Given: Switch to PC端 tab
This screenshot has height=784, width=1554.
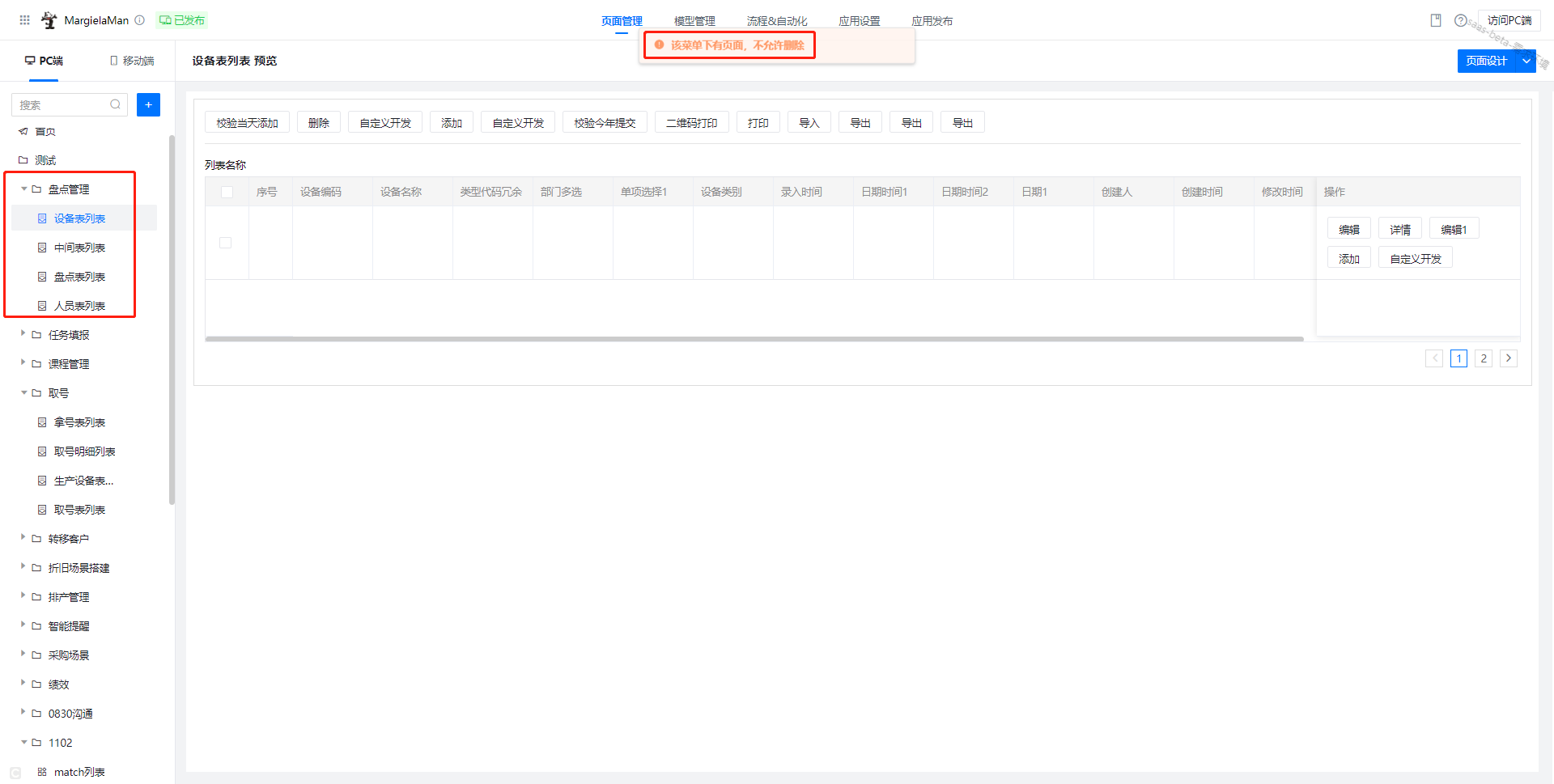Looking at the screenshot, I should (44, 61).
